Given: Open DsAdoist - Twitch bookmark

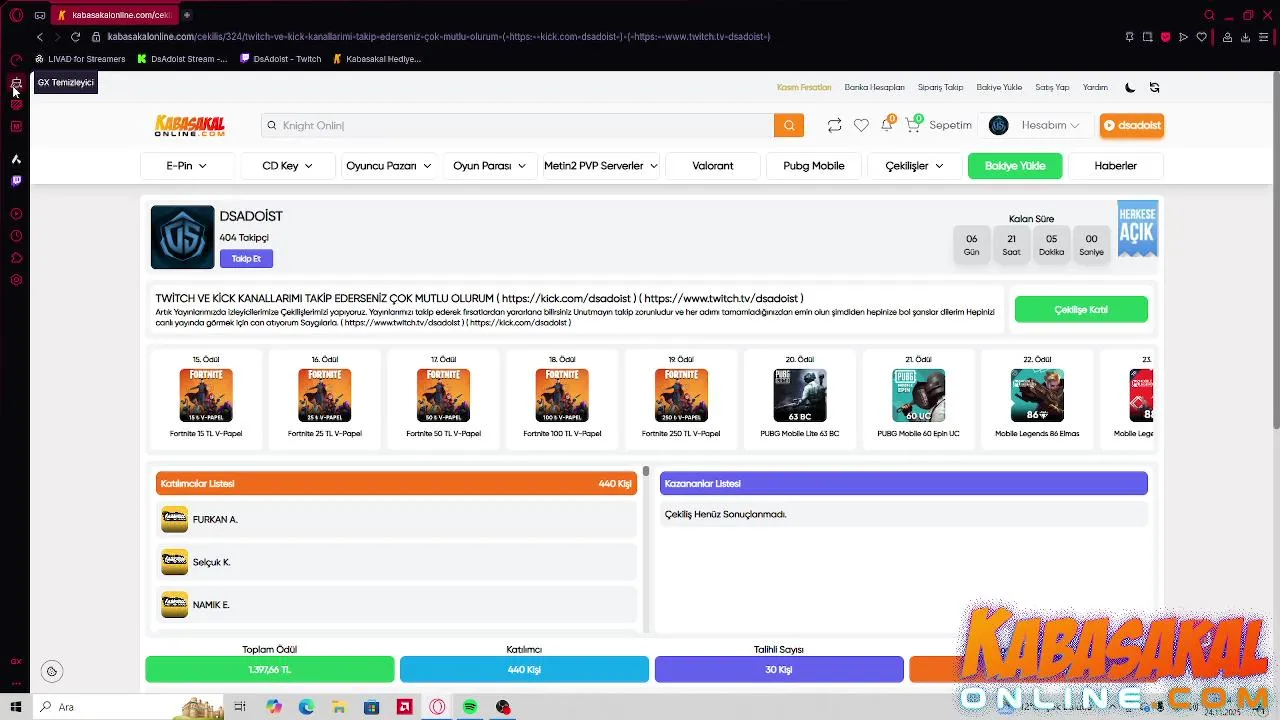Looking at the screenshot, I should (281, 59).
